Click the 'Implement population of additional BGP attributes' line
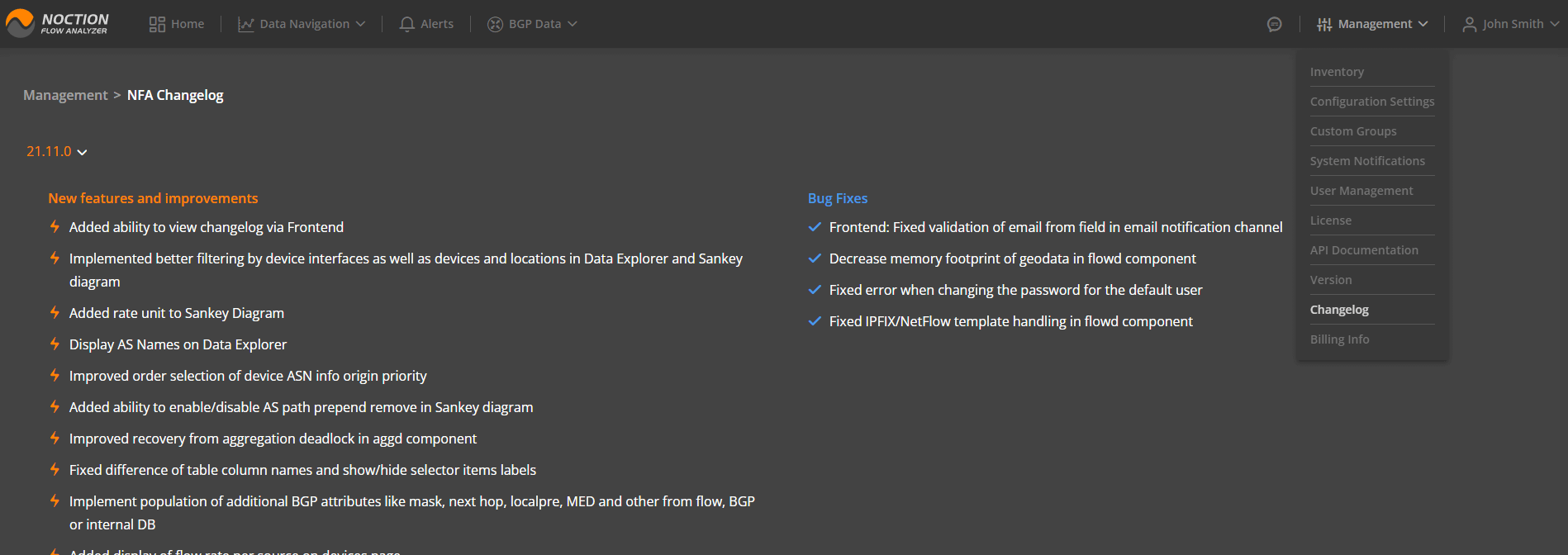This screenshot has height=555, width=1568. tap(412, 512)
